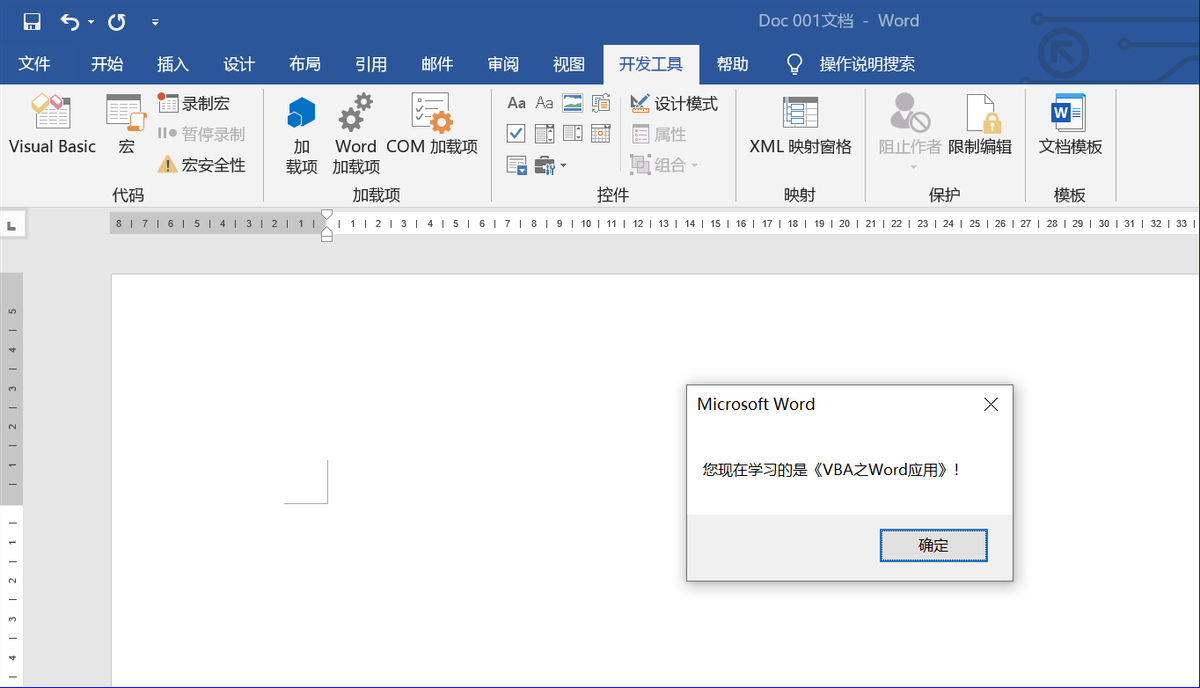The image size is (1200, 688).
Task: Insert date picker content control
Action: (601, 133)
